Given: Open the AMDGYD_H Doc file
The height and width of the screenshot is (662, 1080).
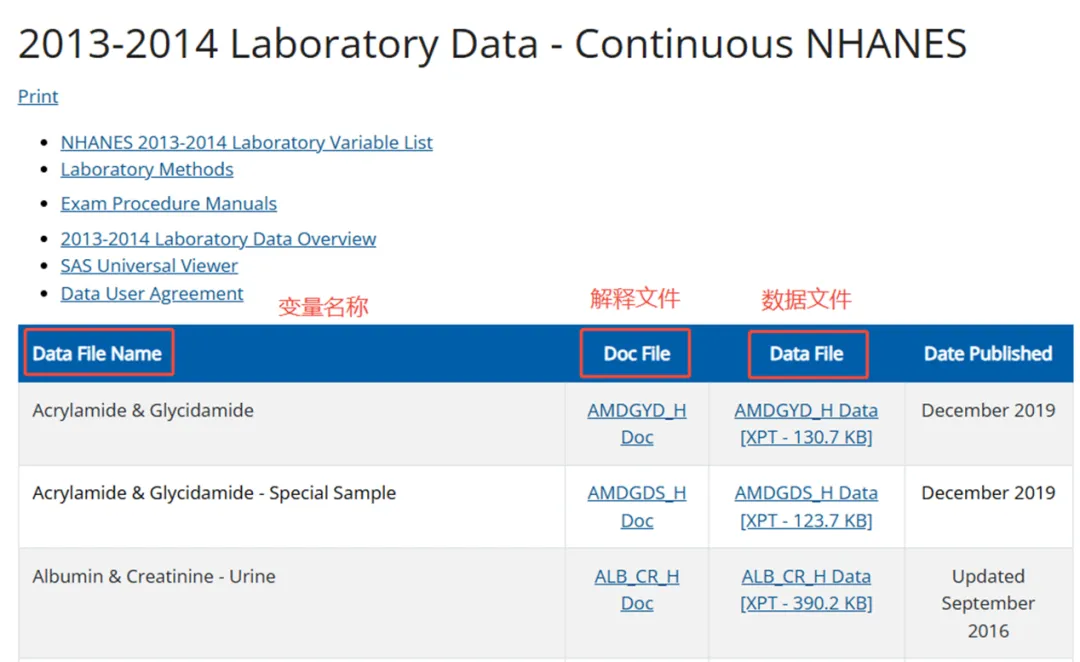Looking at the screenshot, I should pos(636,424).
